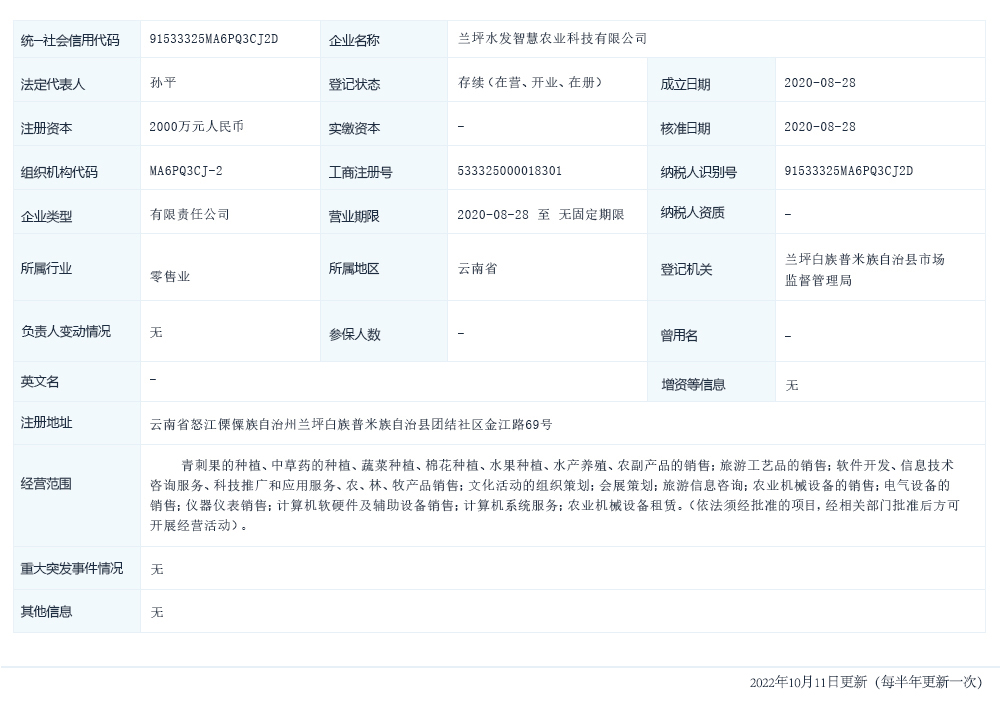
Task: Click the 登记机关 authority name
Action: (864, 270)
